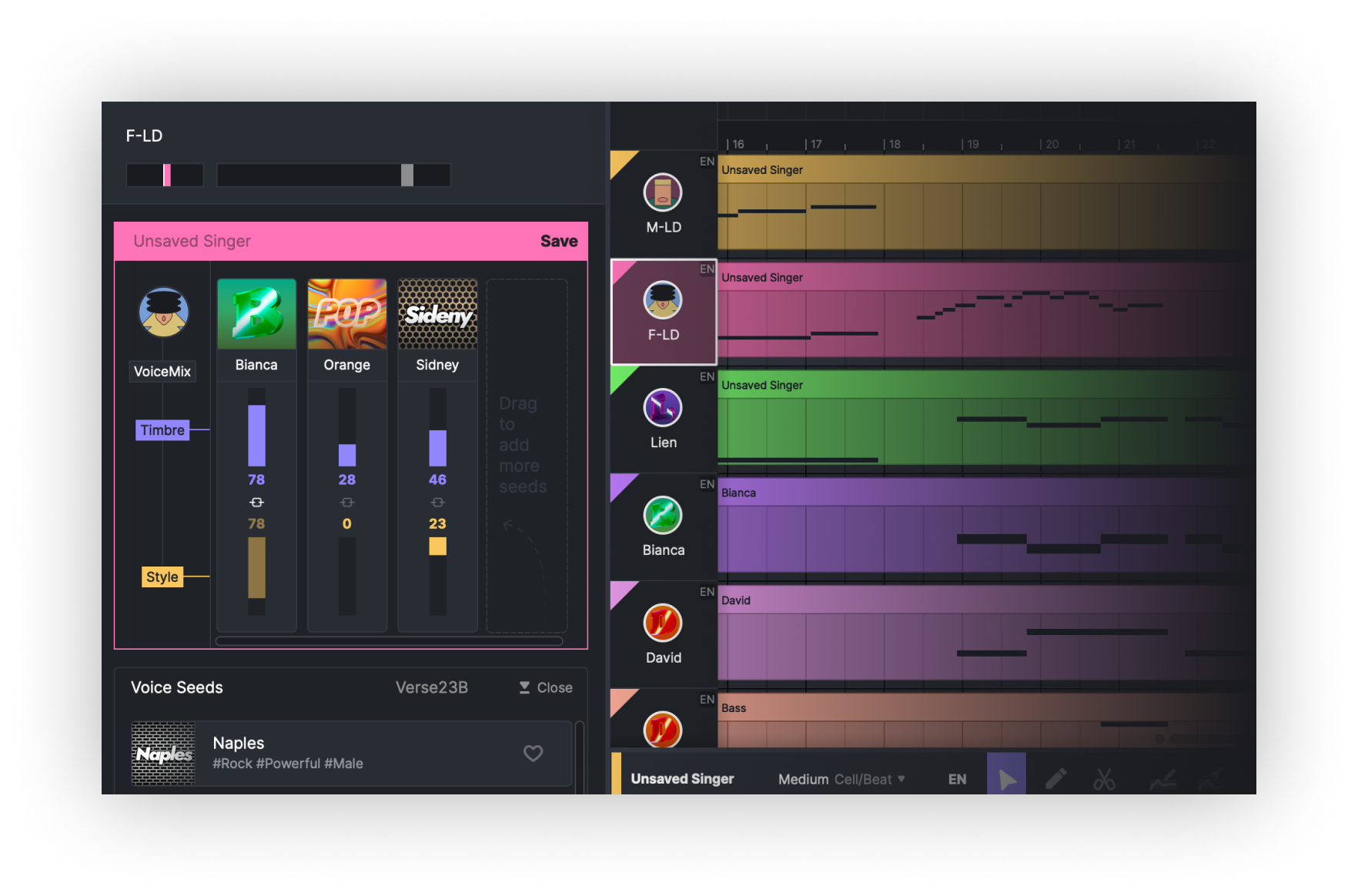Adjust Sidney timbre slider
Viewport: 1358px width, 896px height.
pos(437,427)
